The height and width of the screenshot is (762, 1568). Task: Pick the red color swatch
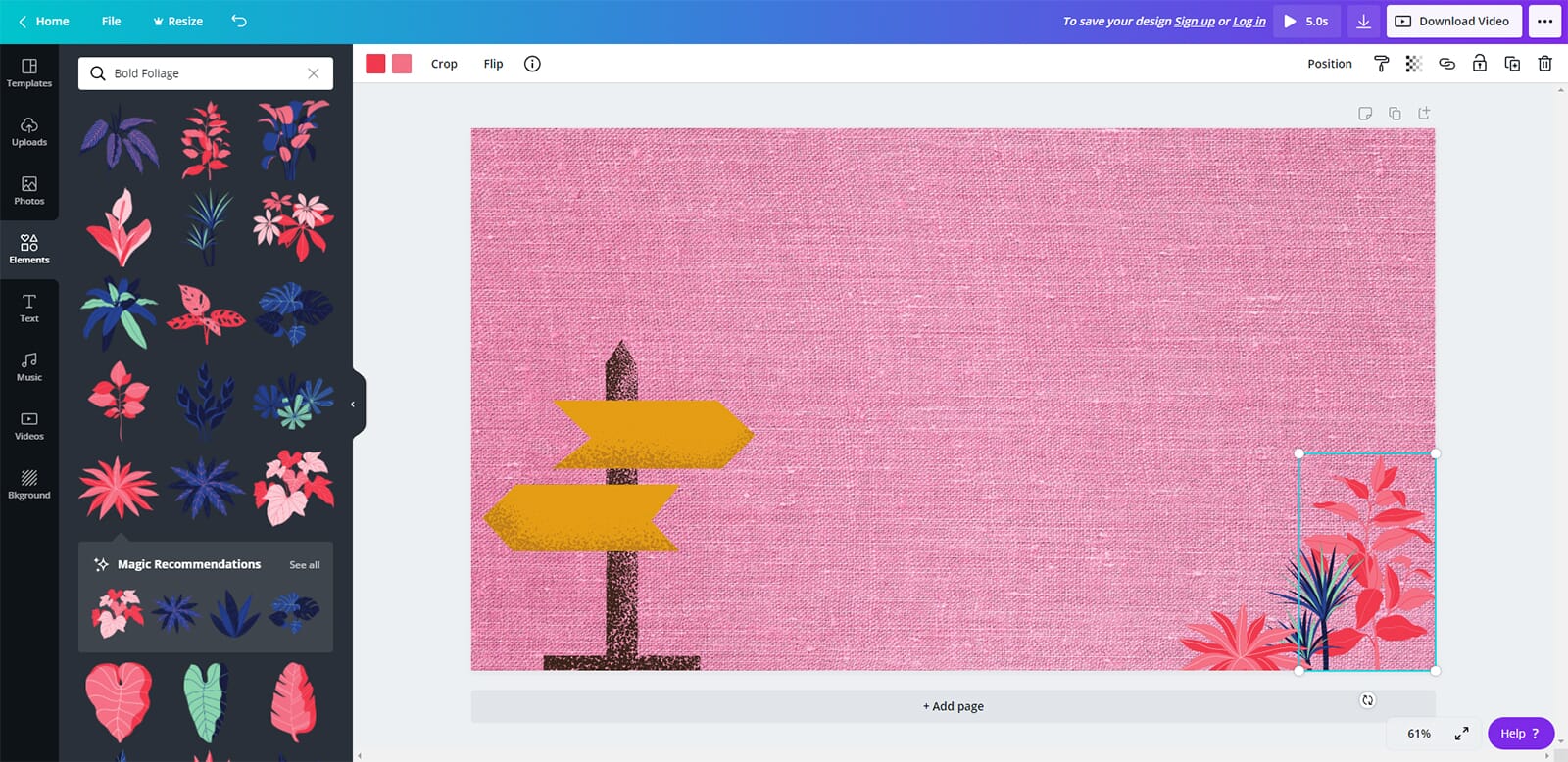[375, 64]
